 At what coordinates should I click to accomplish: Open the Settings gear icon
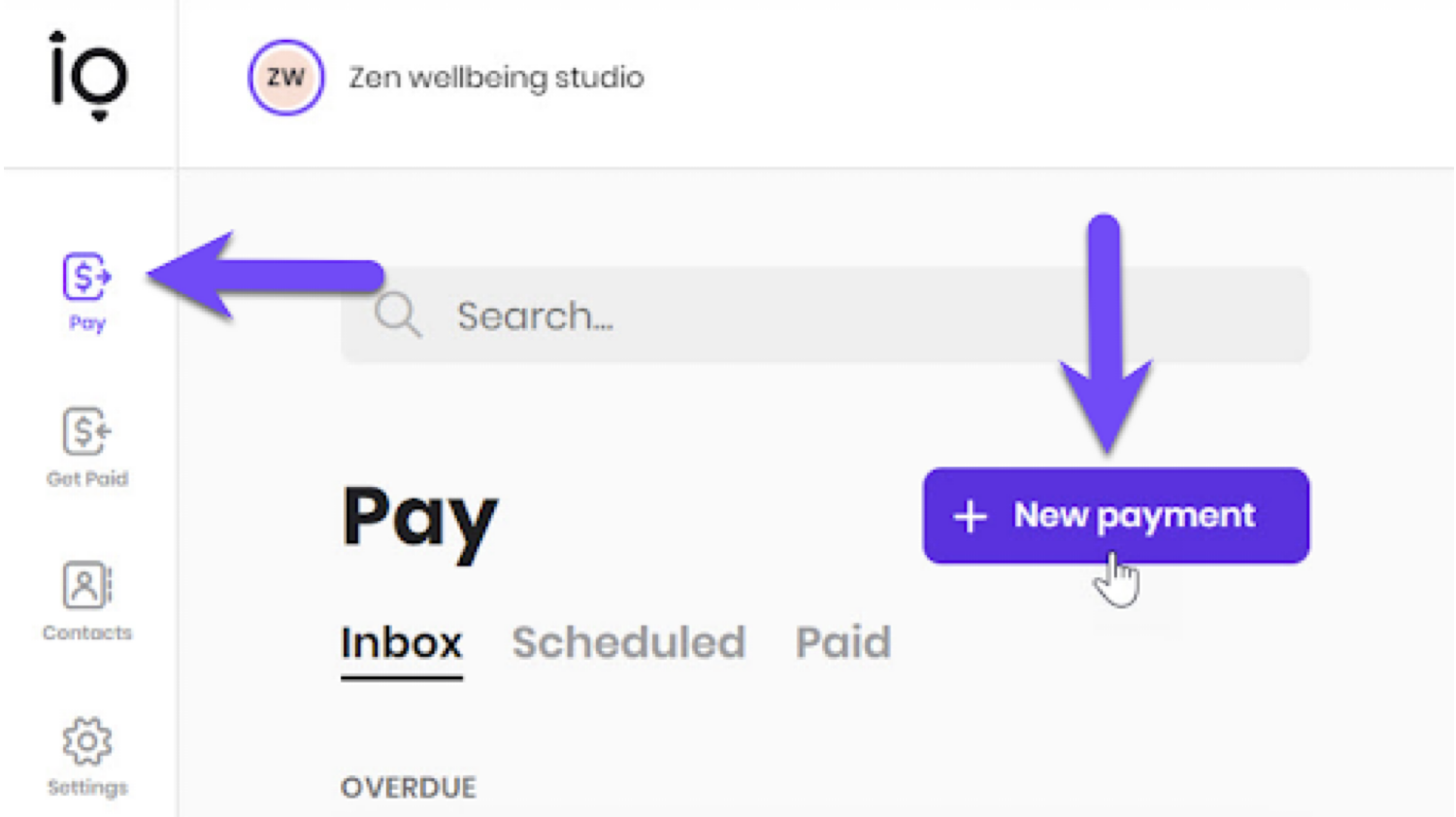[86, 741]
